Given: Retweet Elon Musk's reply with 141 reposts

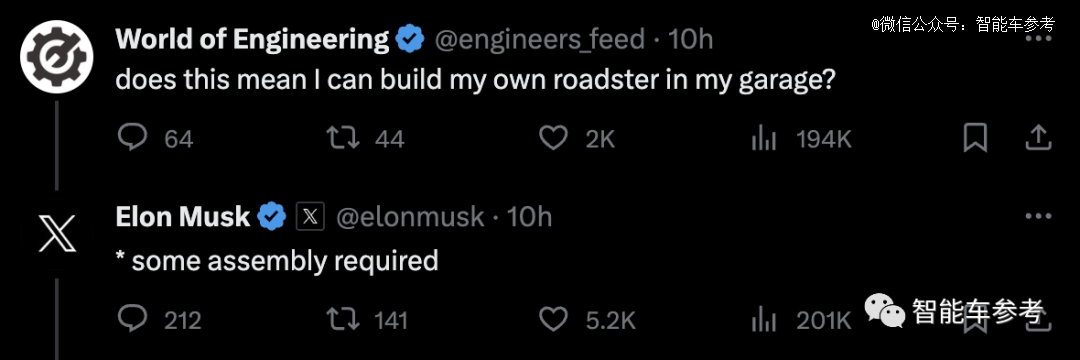Looking at the screenshot, I should [x=343, y=319].
